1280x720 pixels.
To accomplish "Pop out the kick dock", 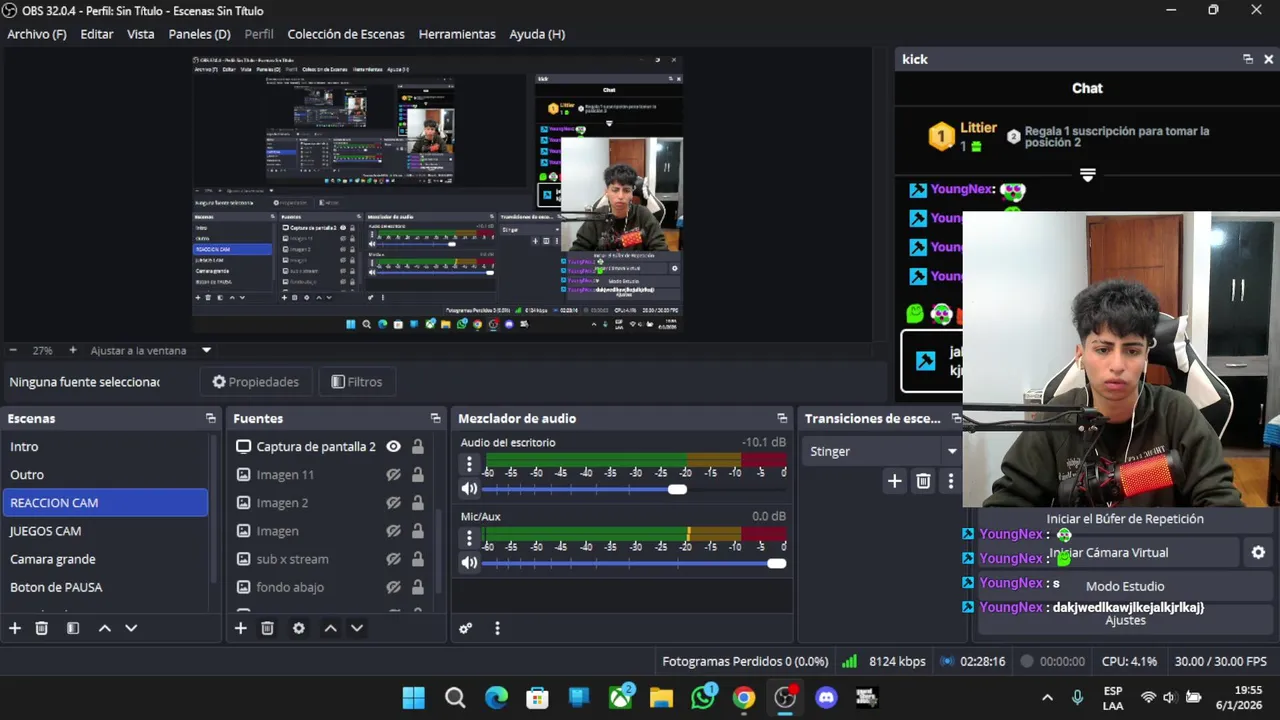I will 1247,59.
